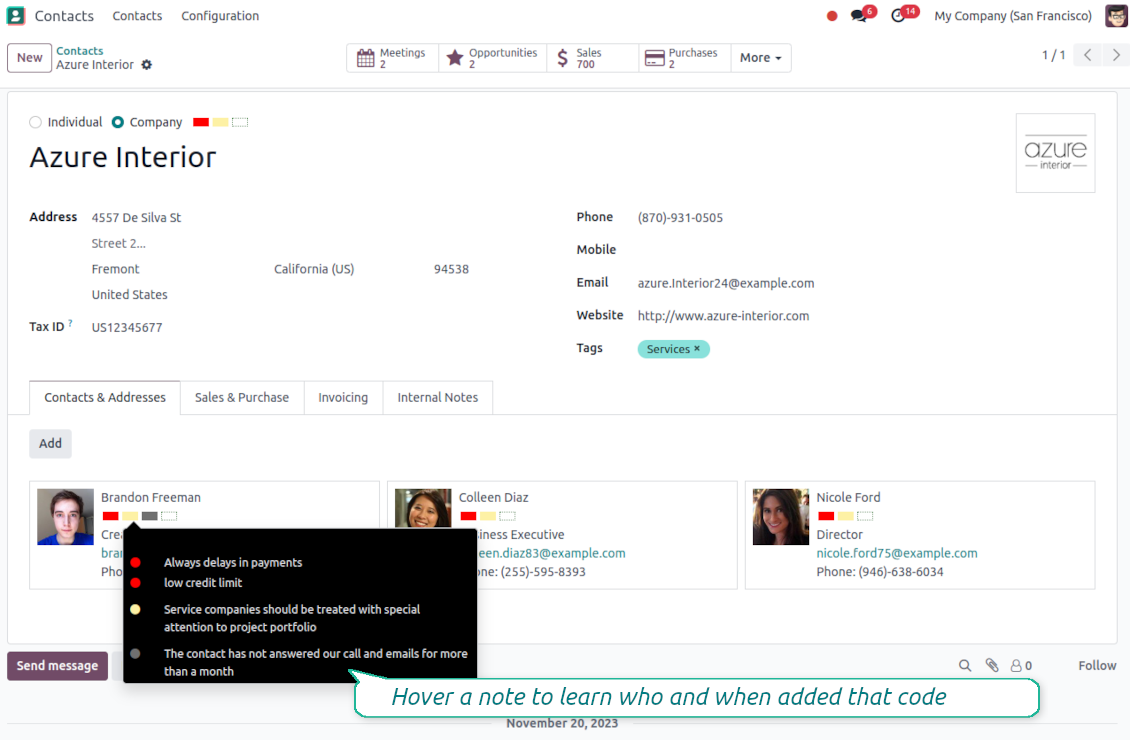The image size is (1130, 740).
Task: Click Nicole Ford's red code swatch
Action: 826,516
